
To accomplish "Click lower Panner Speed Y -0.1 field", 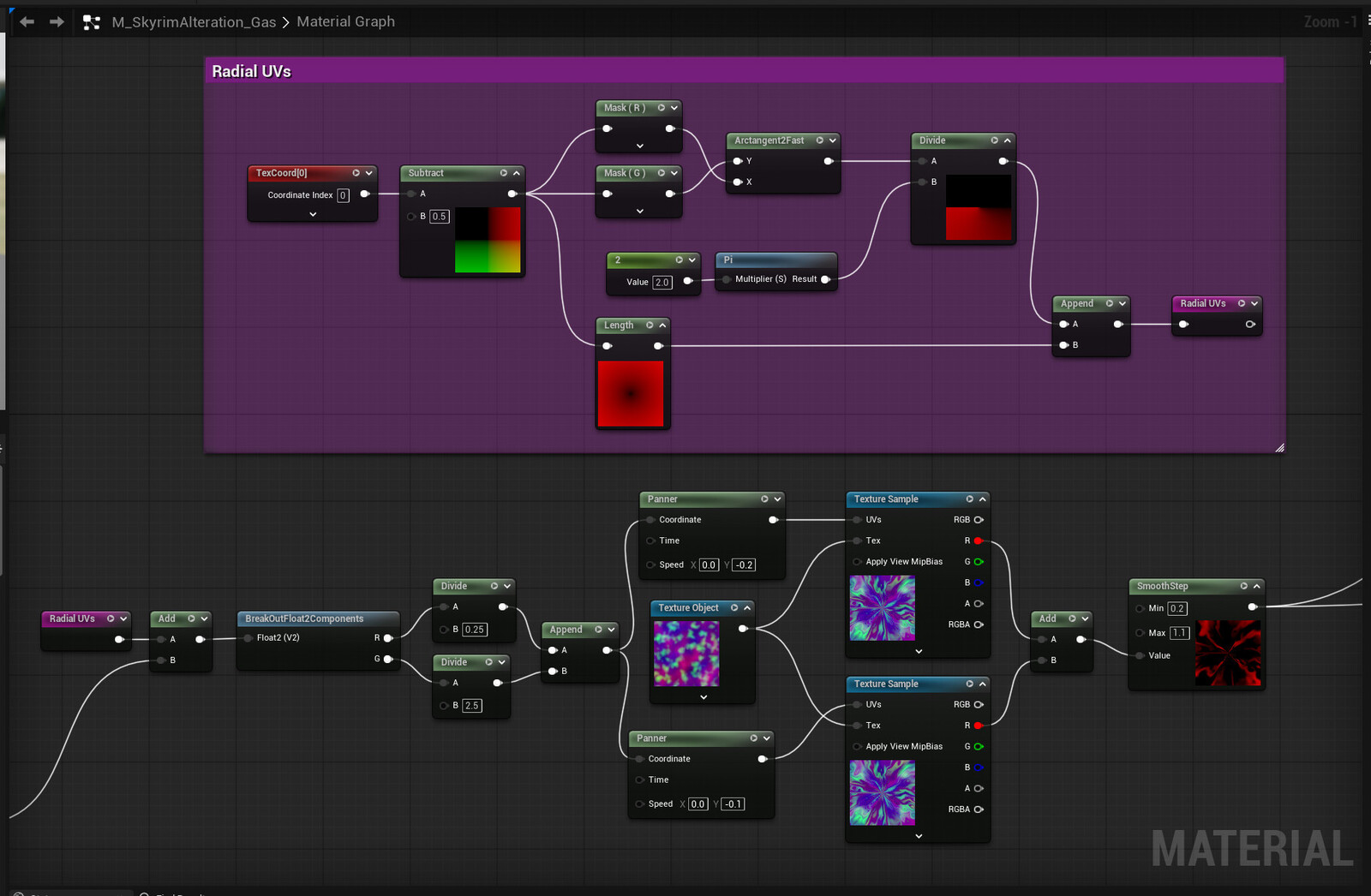I will click(733, 804).
